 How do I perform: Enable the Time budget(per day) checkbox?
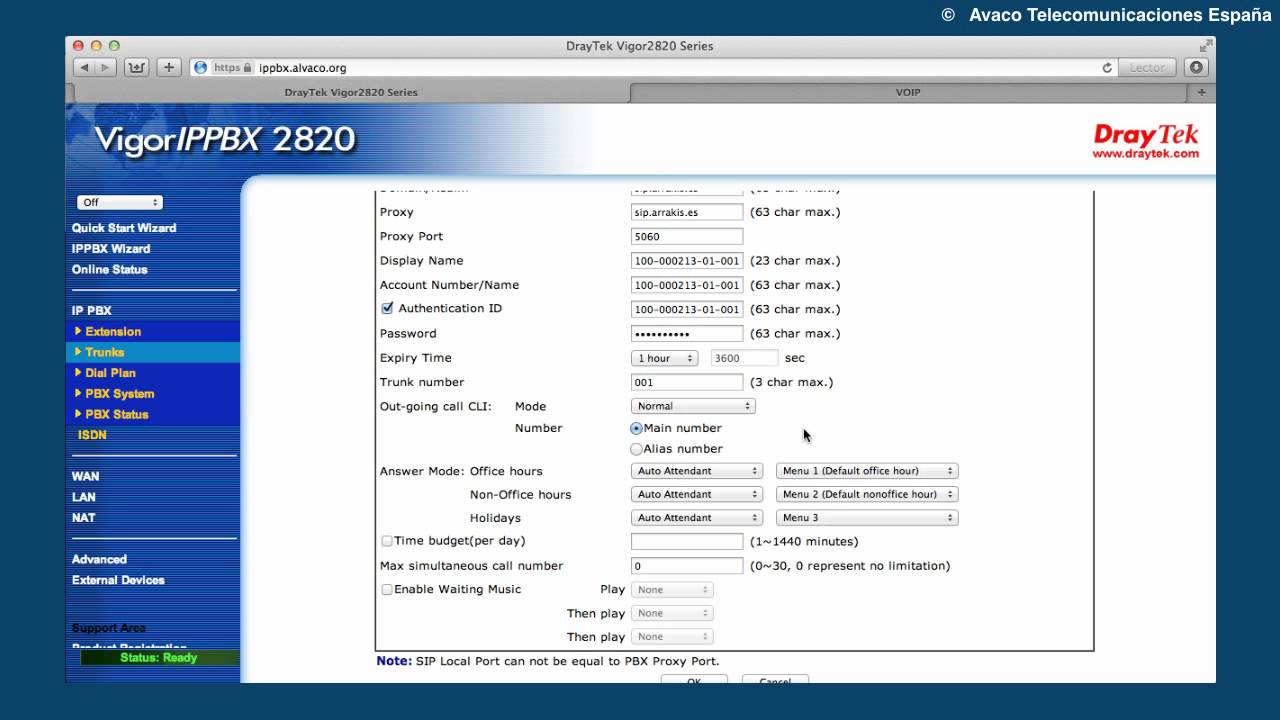tap(387, 541)
